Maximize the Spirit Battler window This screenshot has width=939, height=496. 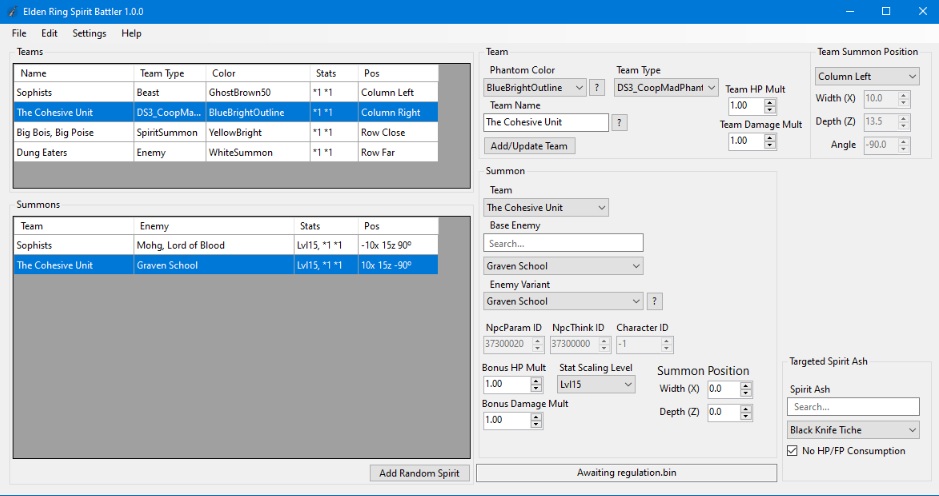[886, 11]
